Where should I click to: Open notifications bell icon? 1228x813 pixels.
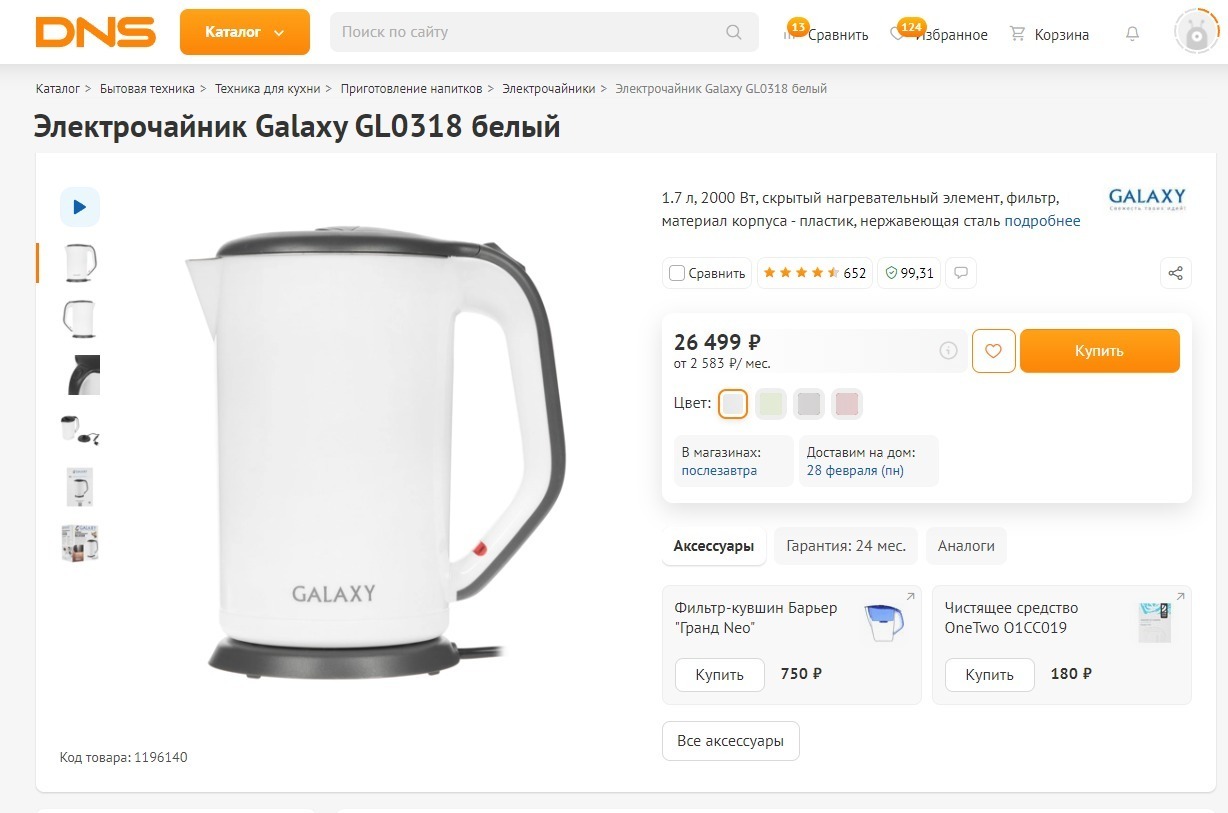pos(1132,34)
